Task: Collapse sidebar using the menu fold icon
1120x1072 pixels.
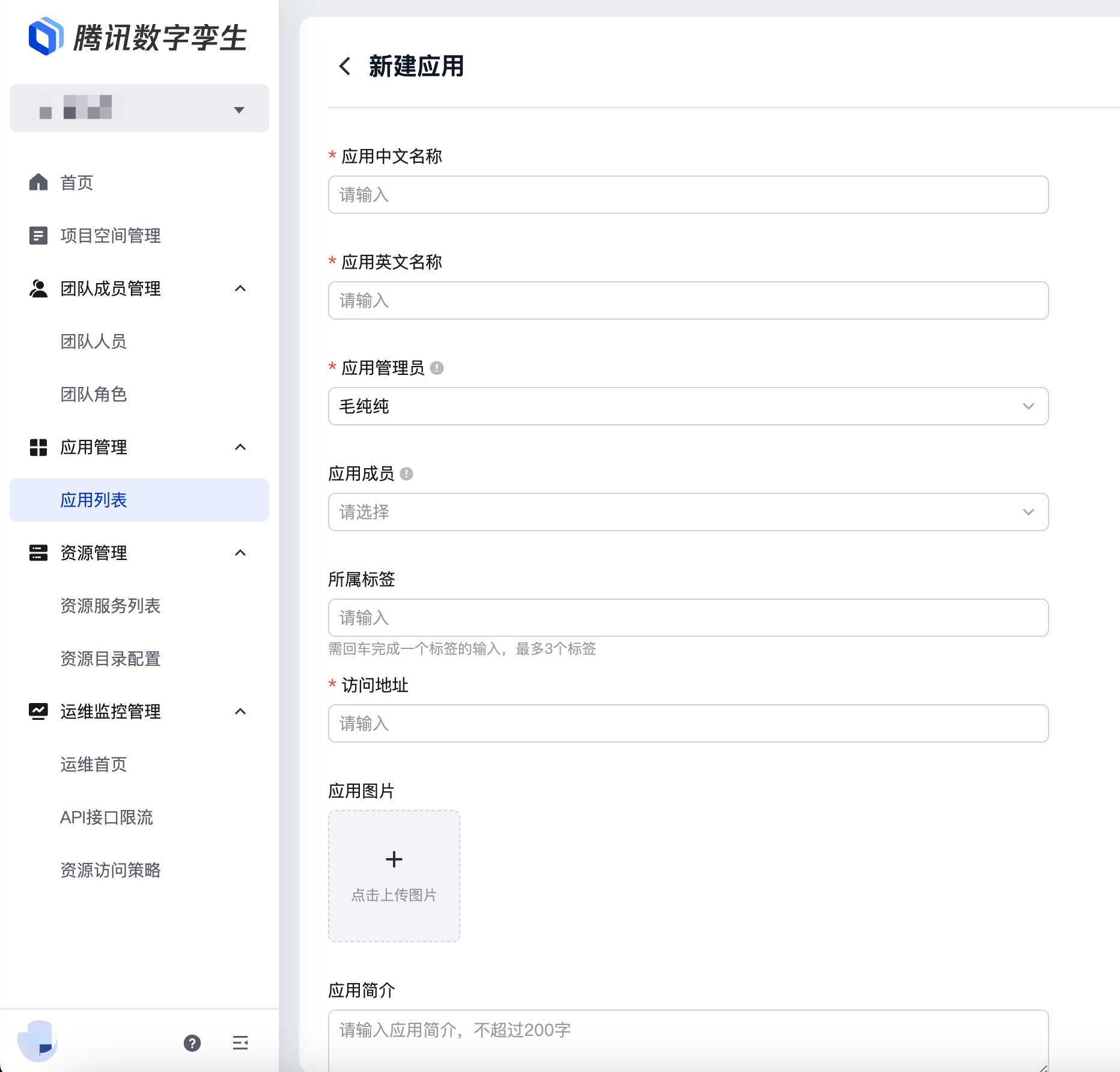Action: [x=240, y=1043]
